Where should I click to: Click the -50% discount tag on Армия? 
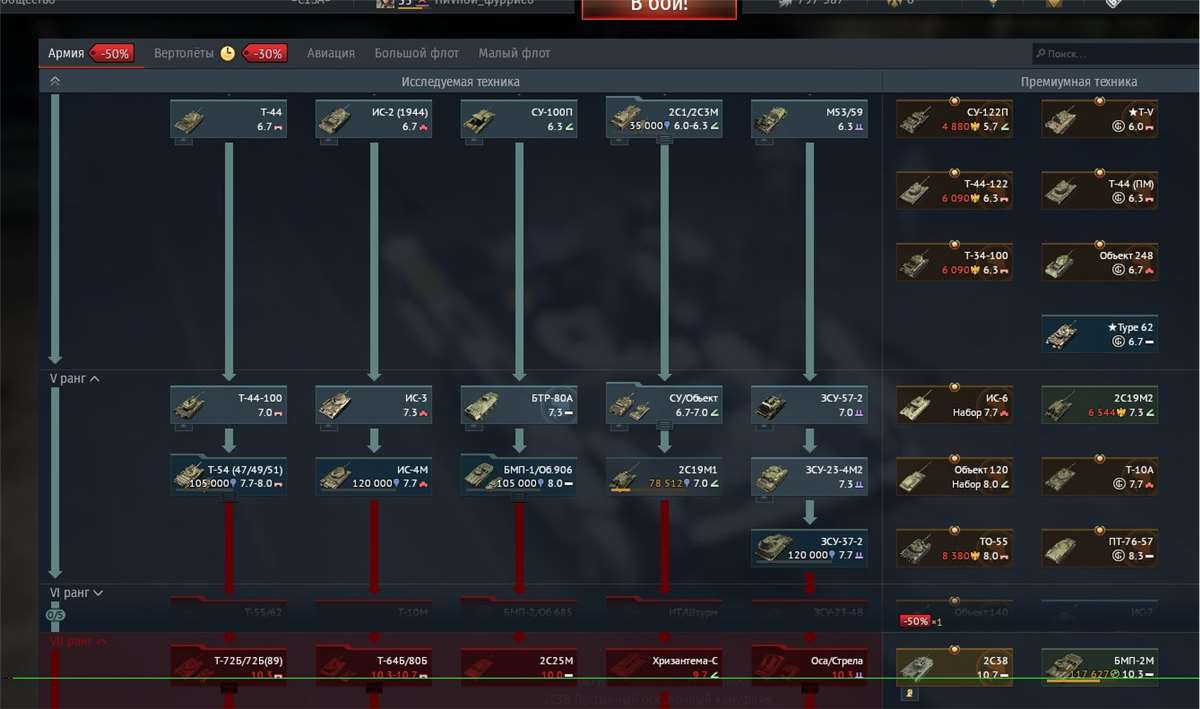click(113, 54)
